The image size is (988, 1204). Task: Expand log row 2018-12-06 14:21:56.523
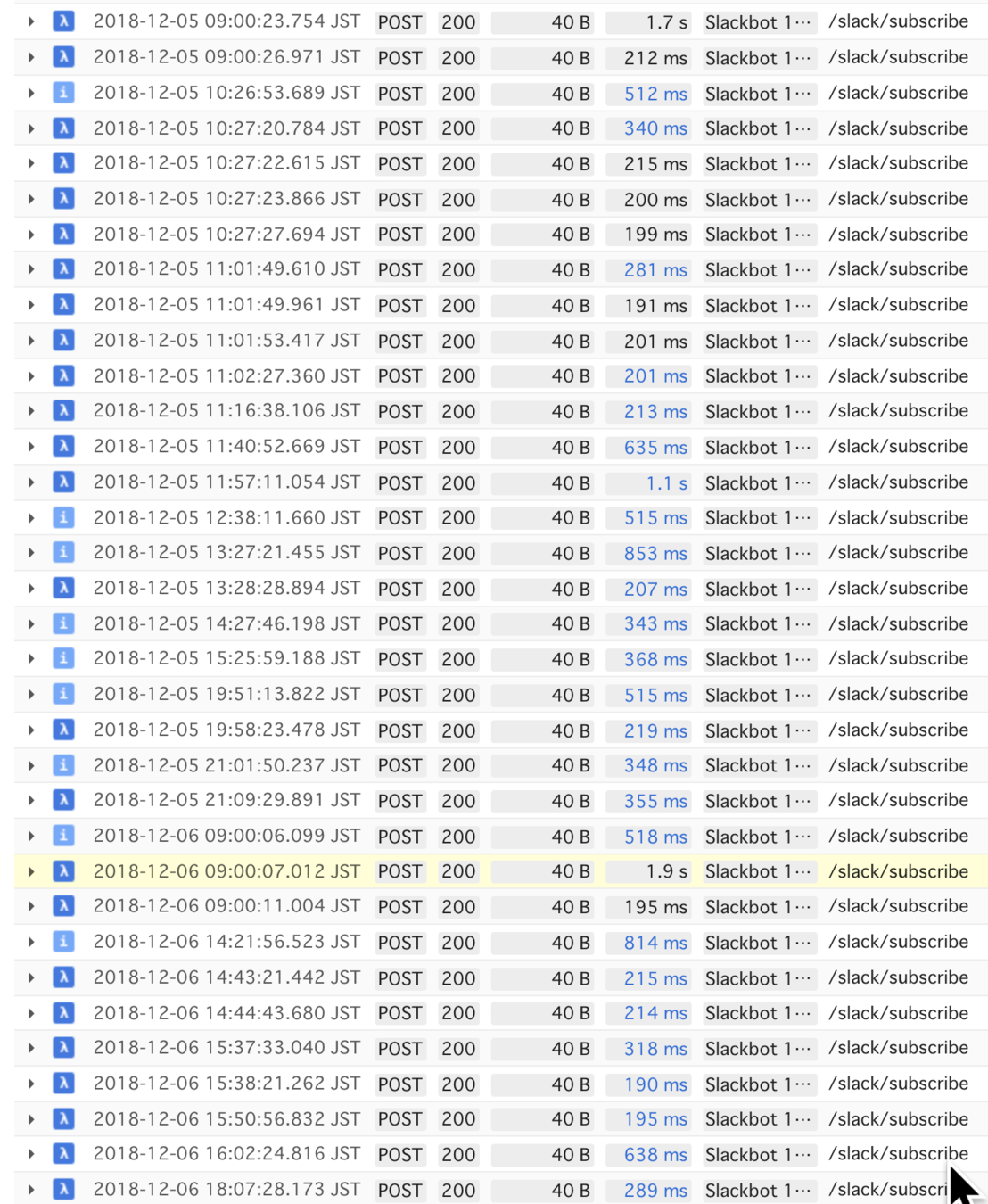point(31,942)
